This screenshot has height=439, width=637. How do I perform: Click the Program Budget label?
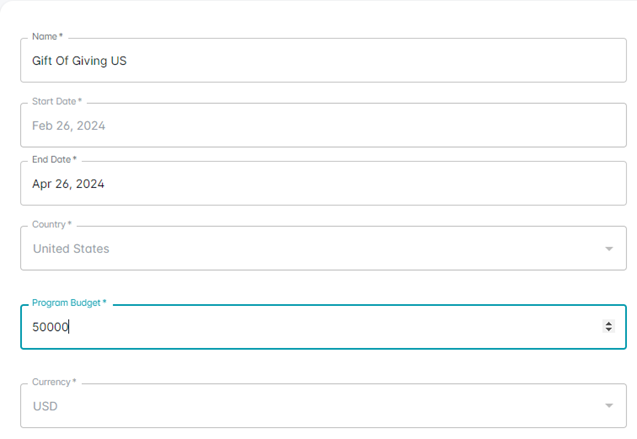pyautogui.click(x=69, y=303)
